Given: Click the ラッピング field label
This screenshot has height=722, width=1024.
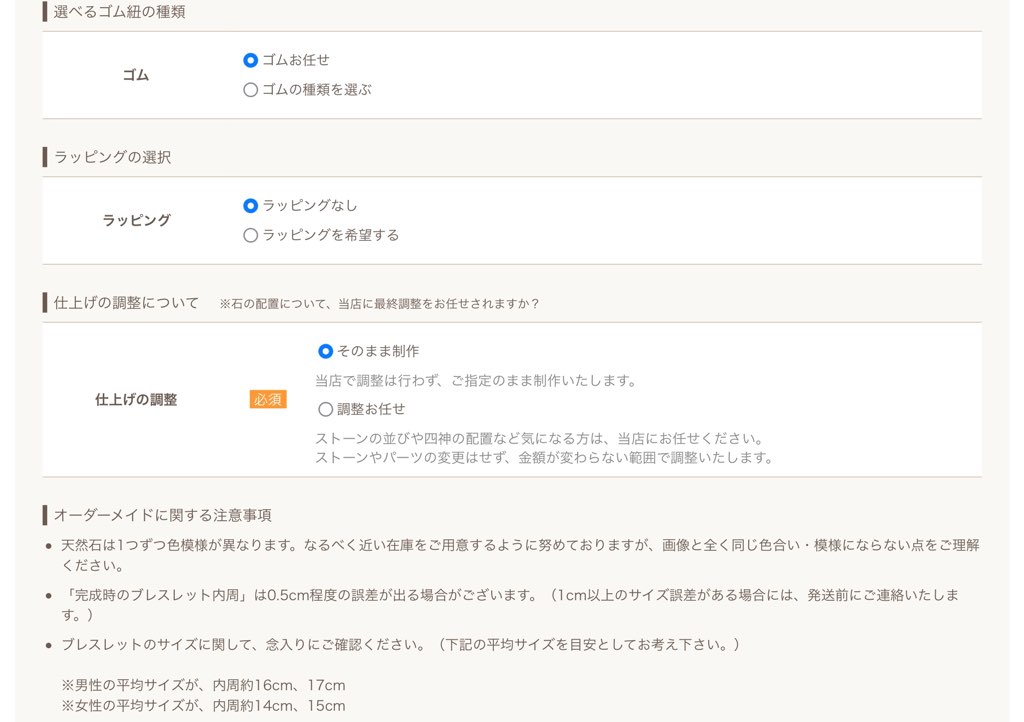Looking at the screenshot, I should click(x=137, y=221).
